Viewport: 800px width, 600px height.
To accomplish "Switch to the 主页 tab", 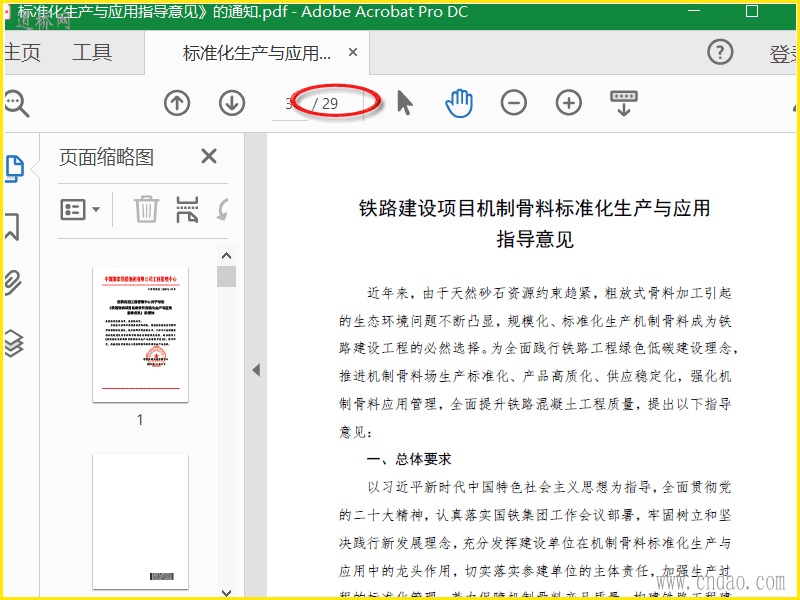I will pos(22,53).
